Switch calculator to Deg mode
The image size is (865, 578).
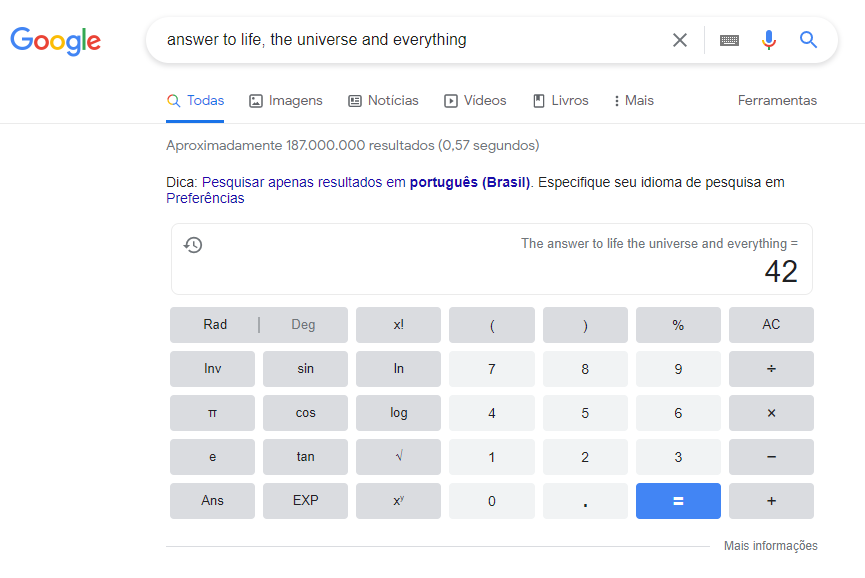click(x=303, y=325)
